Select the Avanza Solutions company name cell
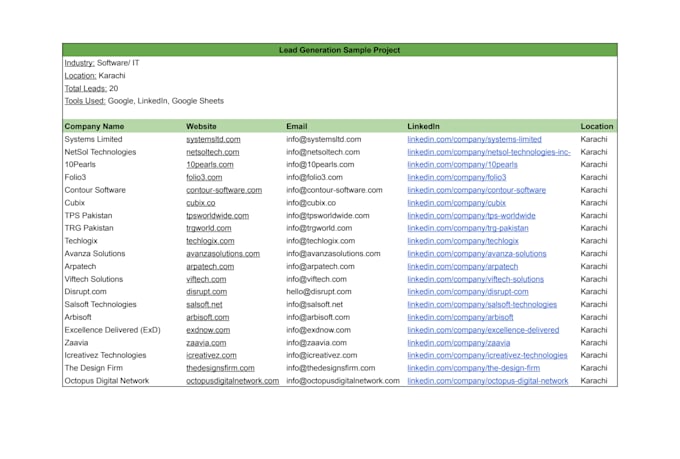Screen dimensions: 680x459 point(95,254)
